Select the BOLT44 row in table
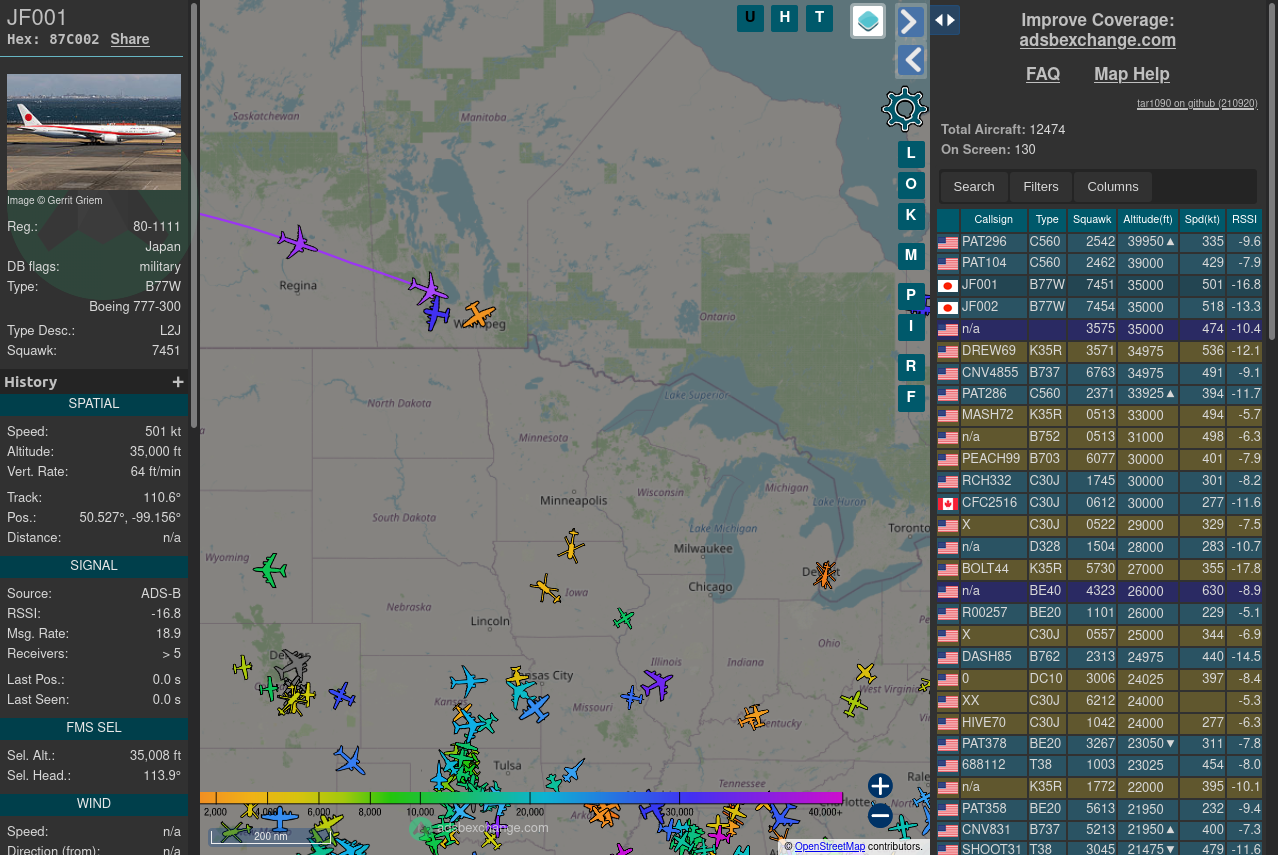Screen dimensions: 1278x855 (x=1100, y=570)
